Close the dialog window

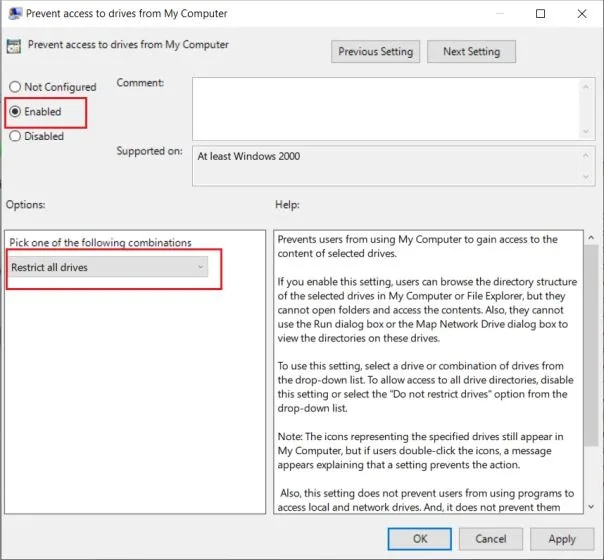point(582,13)
